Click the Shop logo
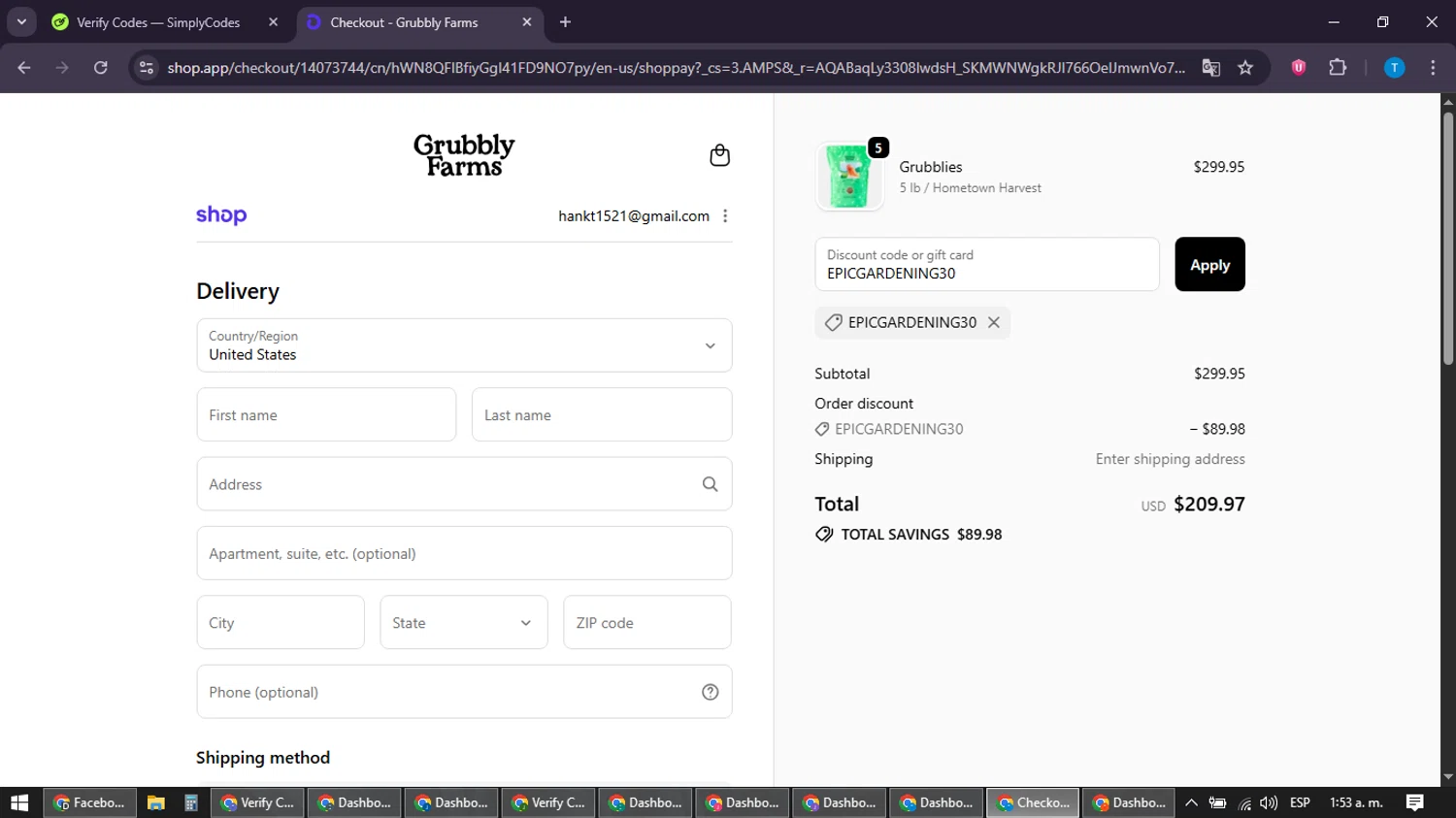 221,215
